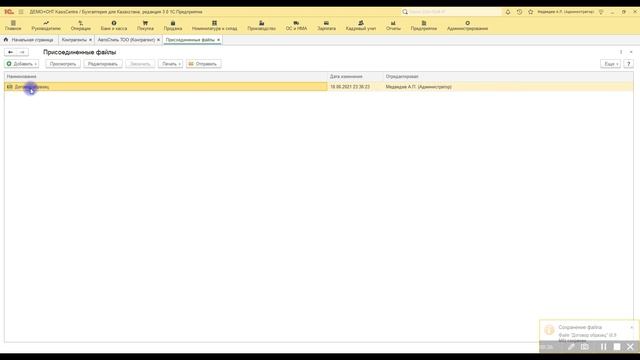This screenshot has width=640, height=360.
Task: Open the Банк и касса section
Action: point(114,26)
